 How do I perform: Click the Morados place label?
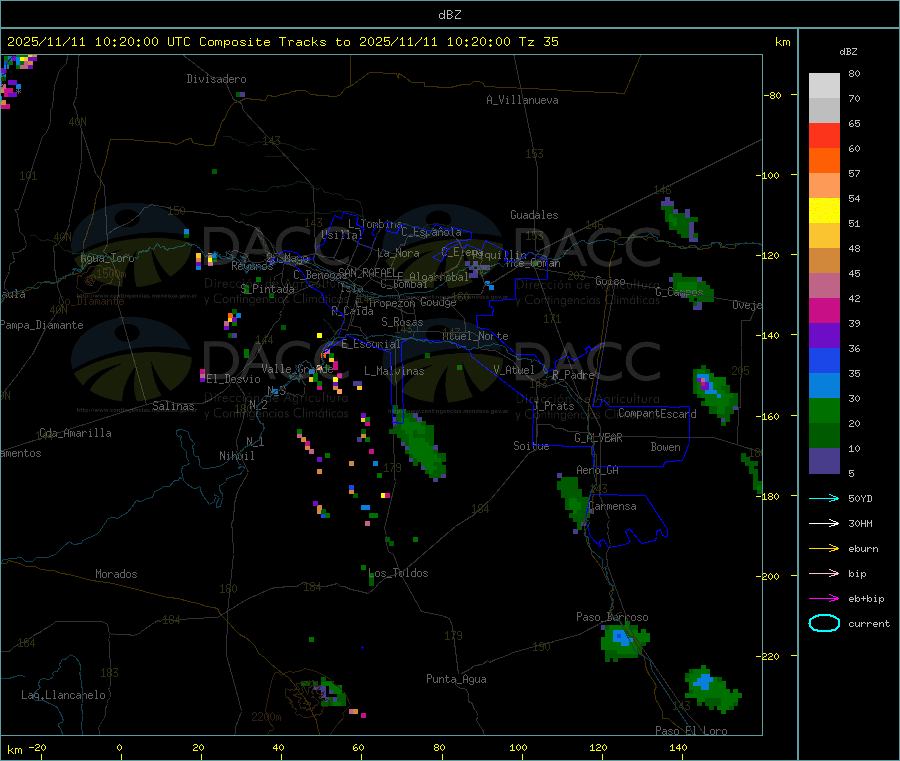pos(116,574)
